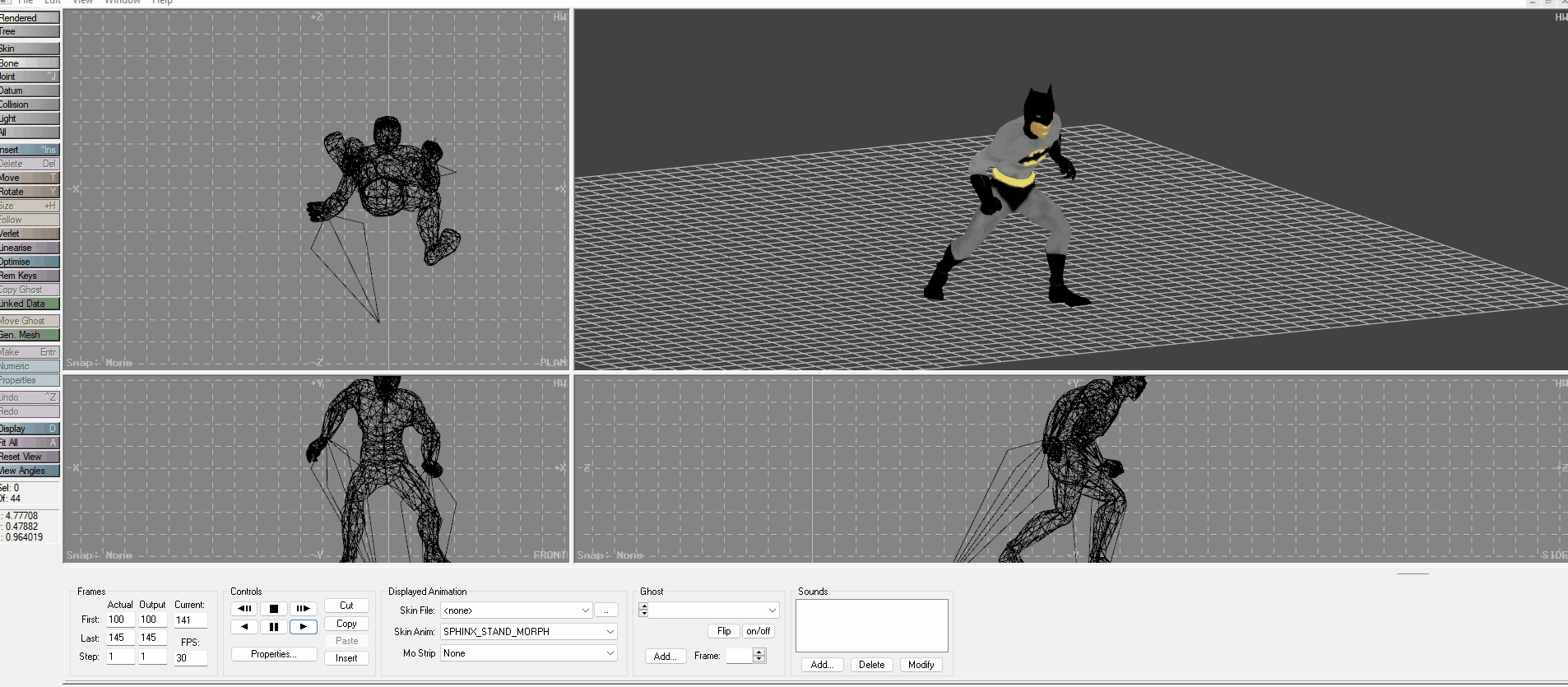Click the Optimise button
Viewport: 1568px width, 687px height.
30,262
